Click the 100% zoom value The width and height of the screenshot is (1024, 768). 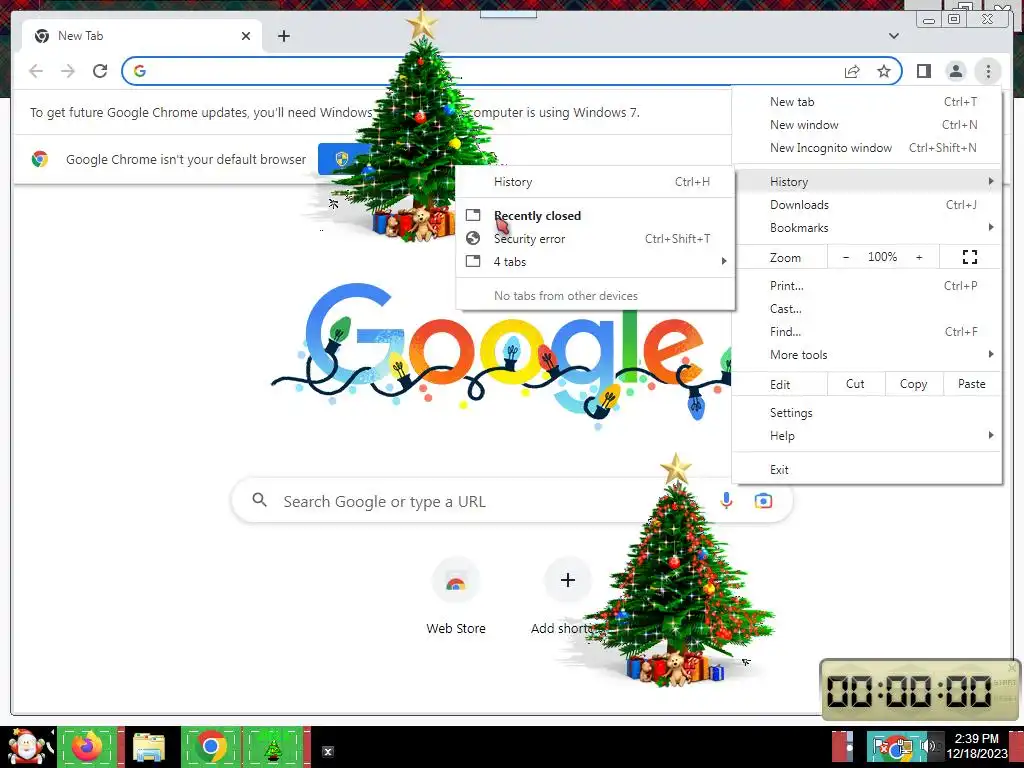point(882,257)
